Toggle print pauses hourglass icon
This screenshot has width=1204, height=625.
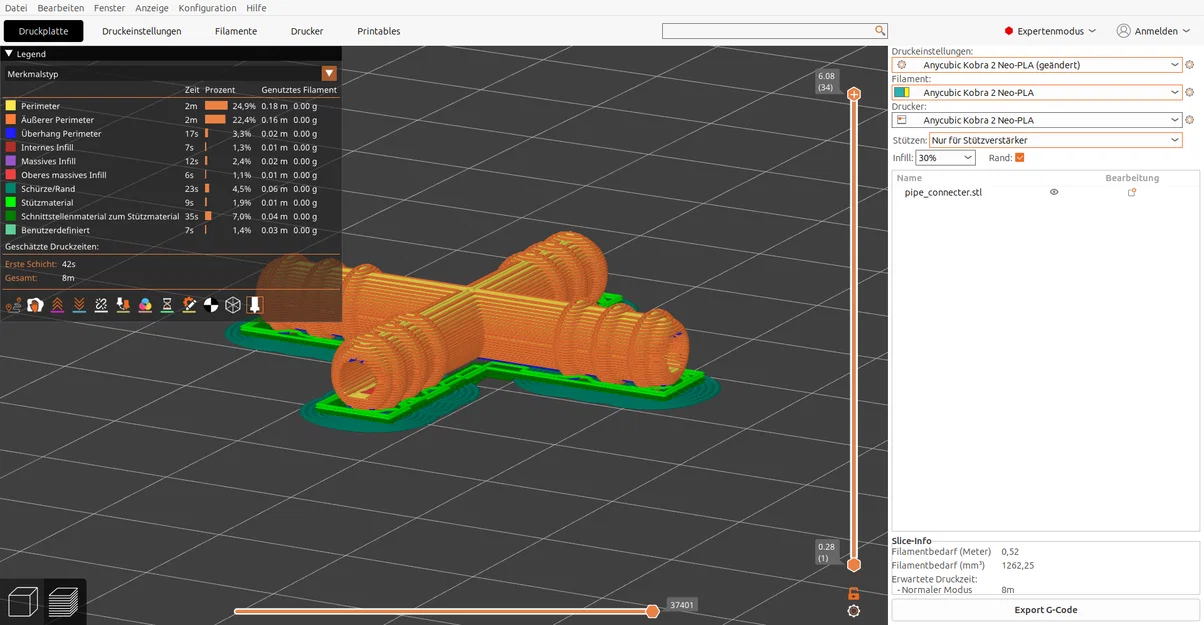pos(167,305)
